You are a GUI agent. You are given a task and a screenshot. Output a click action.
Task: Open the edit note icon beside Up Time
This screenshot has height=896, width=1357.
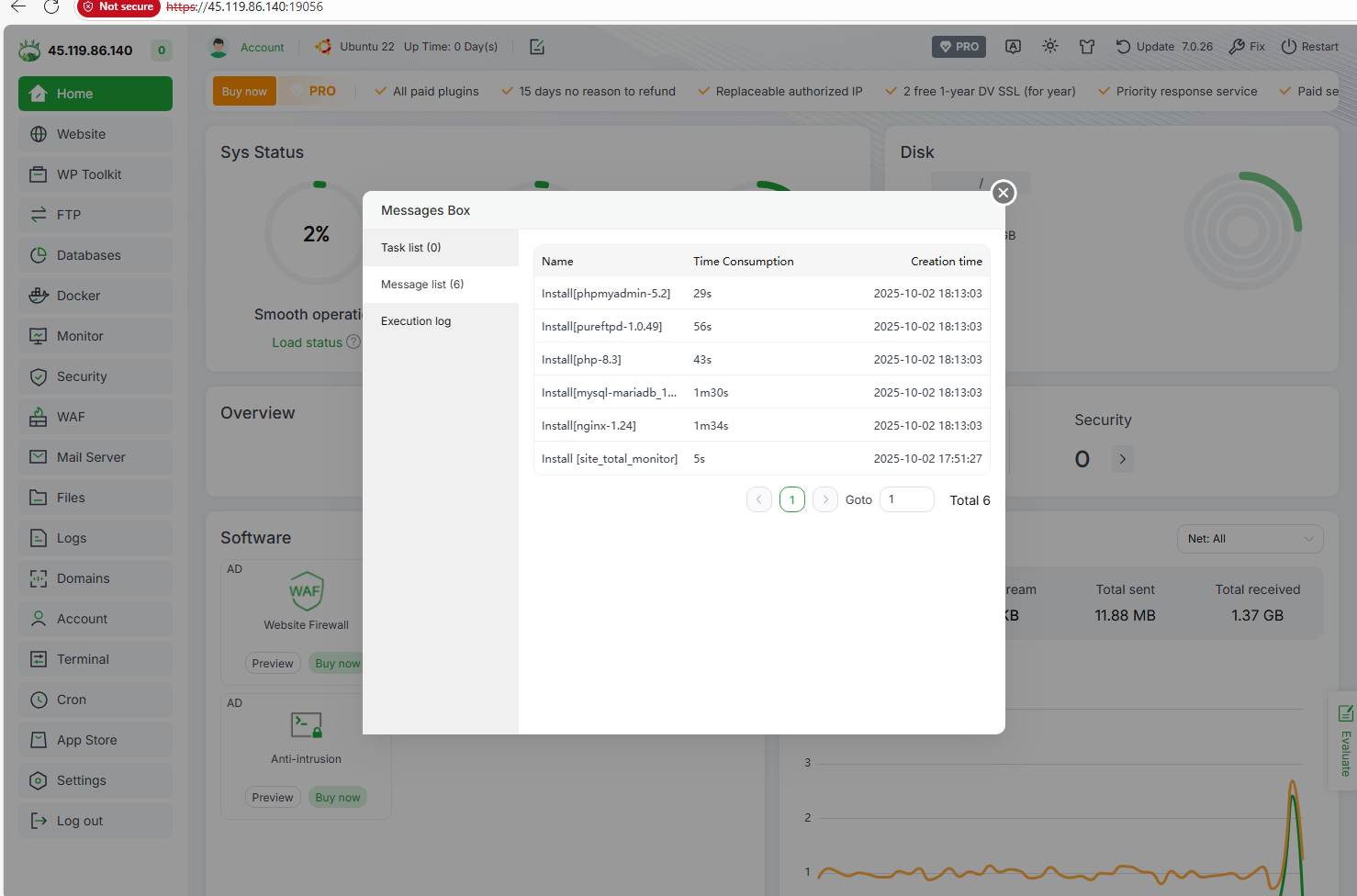coord(537,47)
